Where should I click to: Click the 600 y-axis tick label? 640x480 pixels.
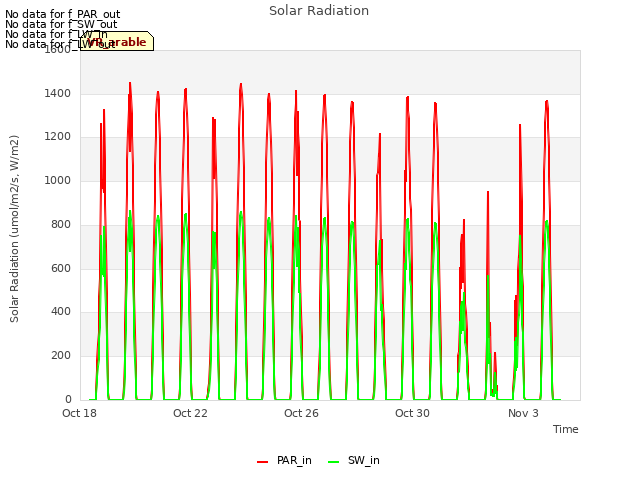pos(61,268)
